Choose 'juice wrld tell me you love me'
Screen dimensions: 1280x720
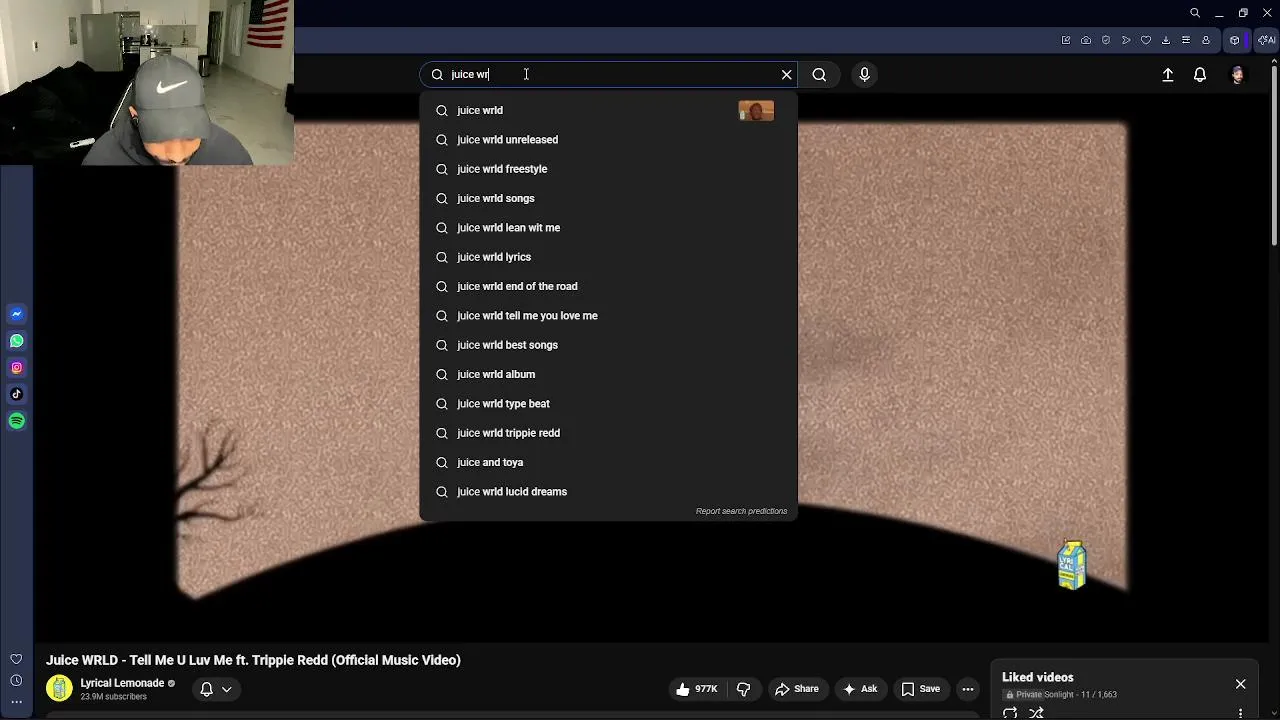pos(608,316)
